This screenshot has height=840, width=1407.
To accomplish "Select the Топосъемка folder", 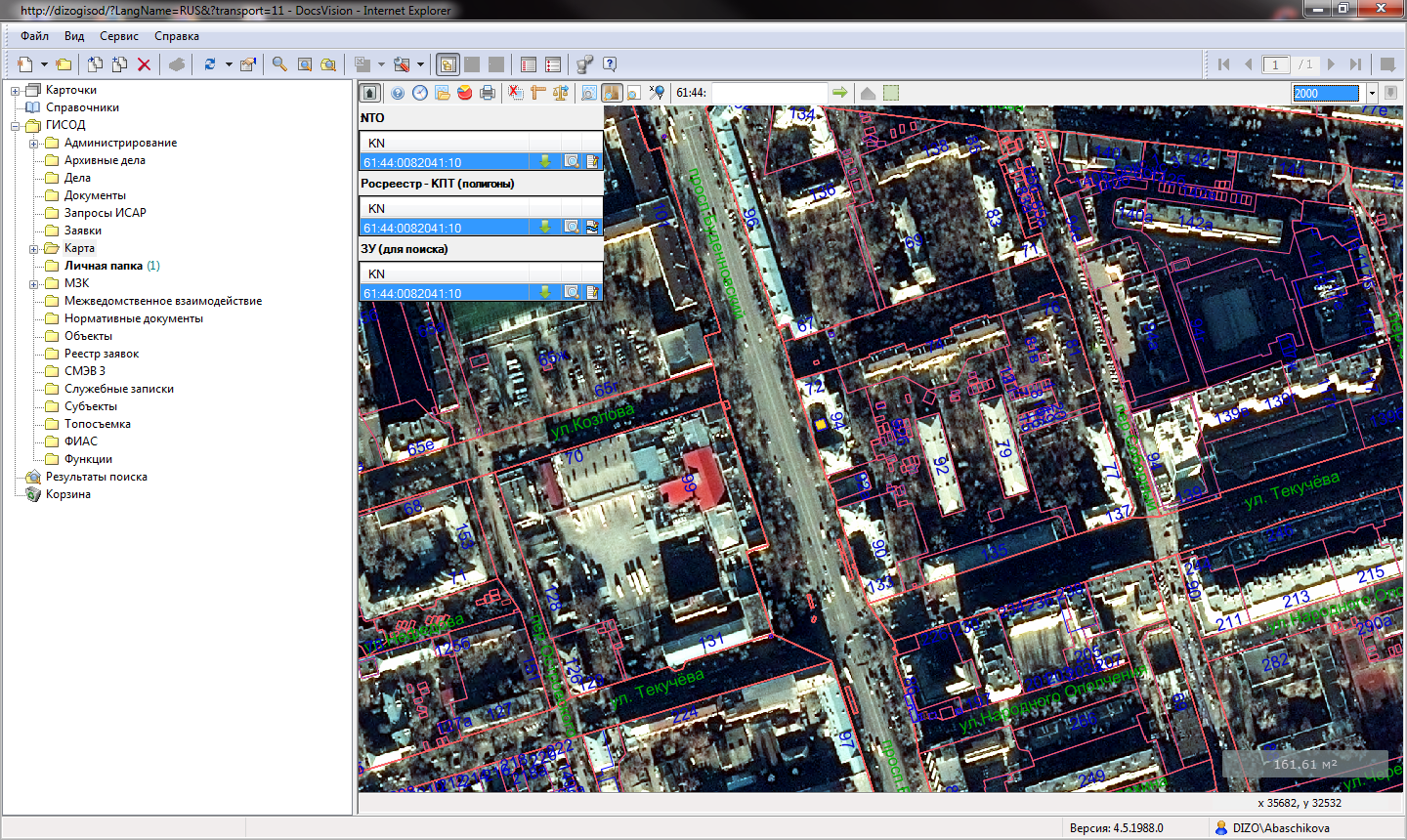I will pos(98,424).
